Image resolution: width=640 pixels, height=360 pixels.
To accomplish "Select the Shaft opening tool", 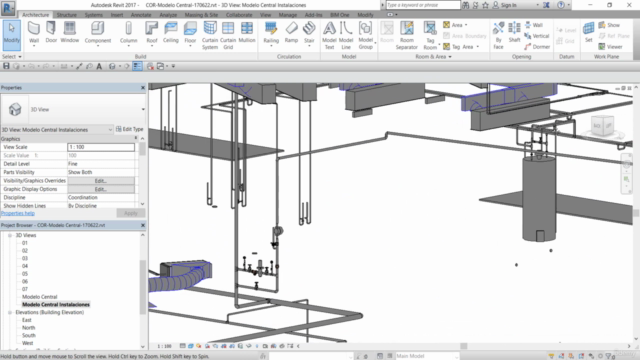I will tap(514, 33).
